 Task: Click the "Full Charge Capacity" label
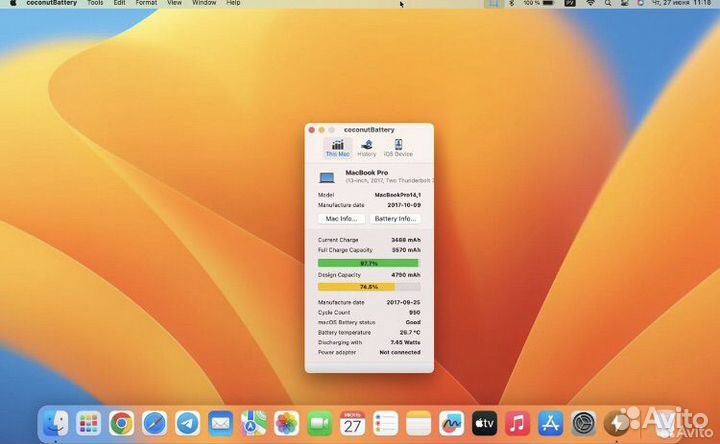click(x=345, y=250)
